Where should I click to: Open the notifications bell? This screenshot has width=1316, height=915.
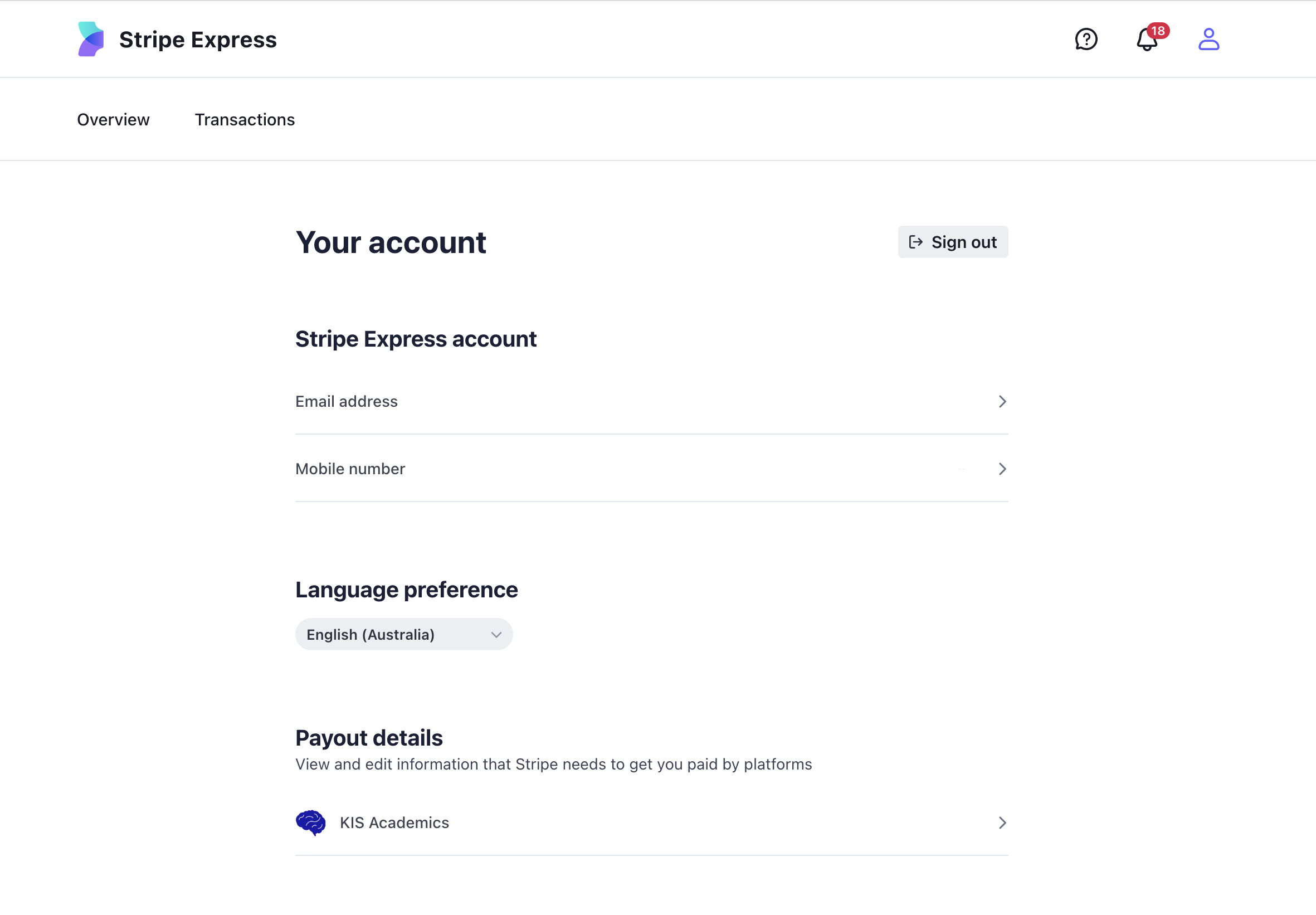1146,41
